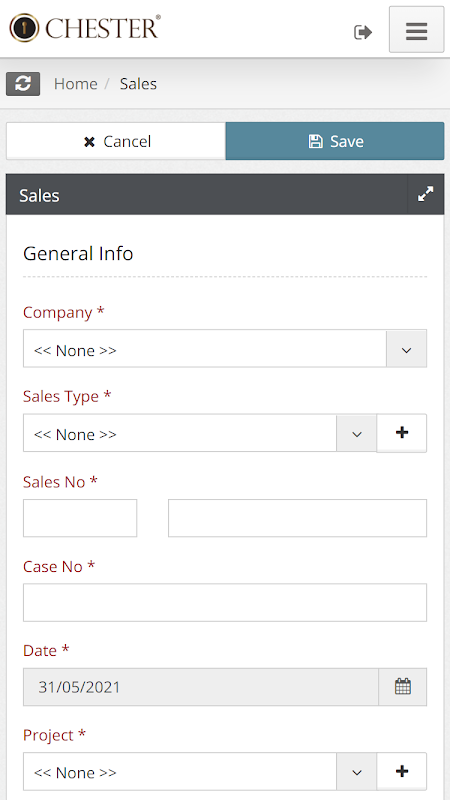Image resolution: width=450 pixels, height=800 pixels.
Task: Expand the Sales panel to fullscreen
Action: (x=426, y=194)
